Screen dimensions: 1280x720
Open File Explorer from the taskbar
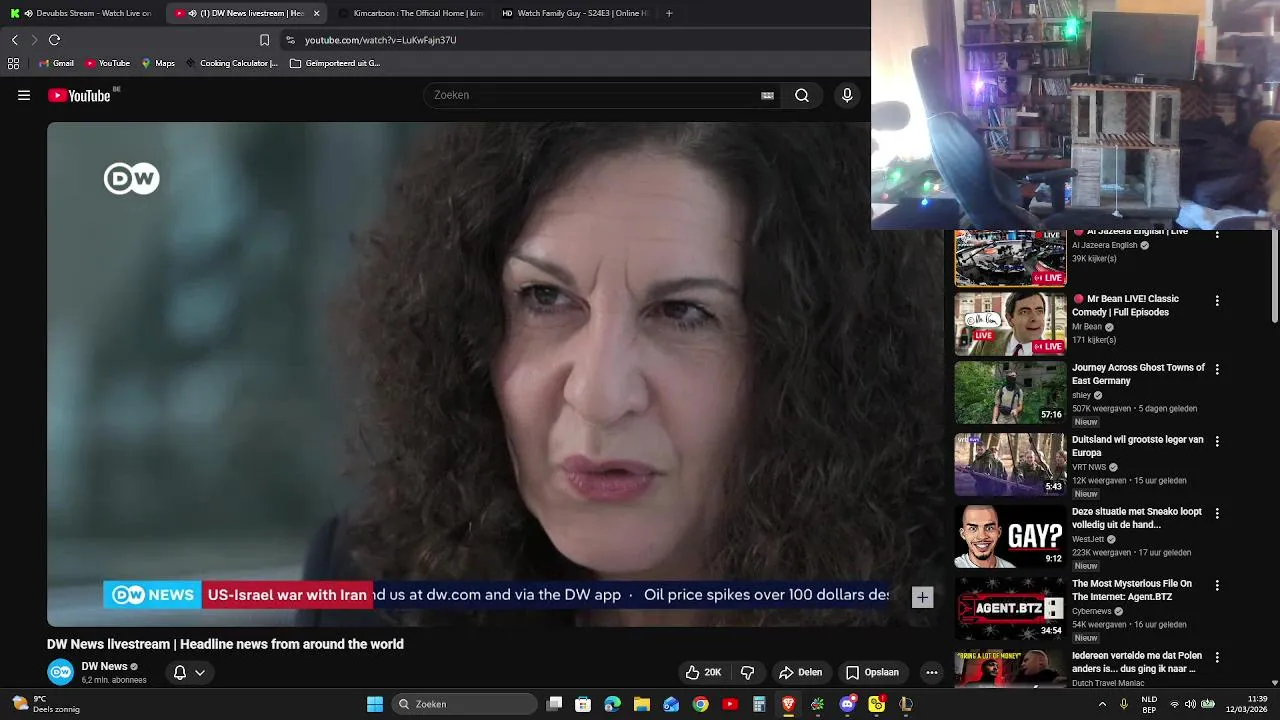tap(642, 704)
